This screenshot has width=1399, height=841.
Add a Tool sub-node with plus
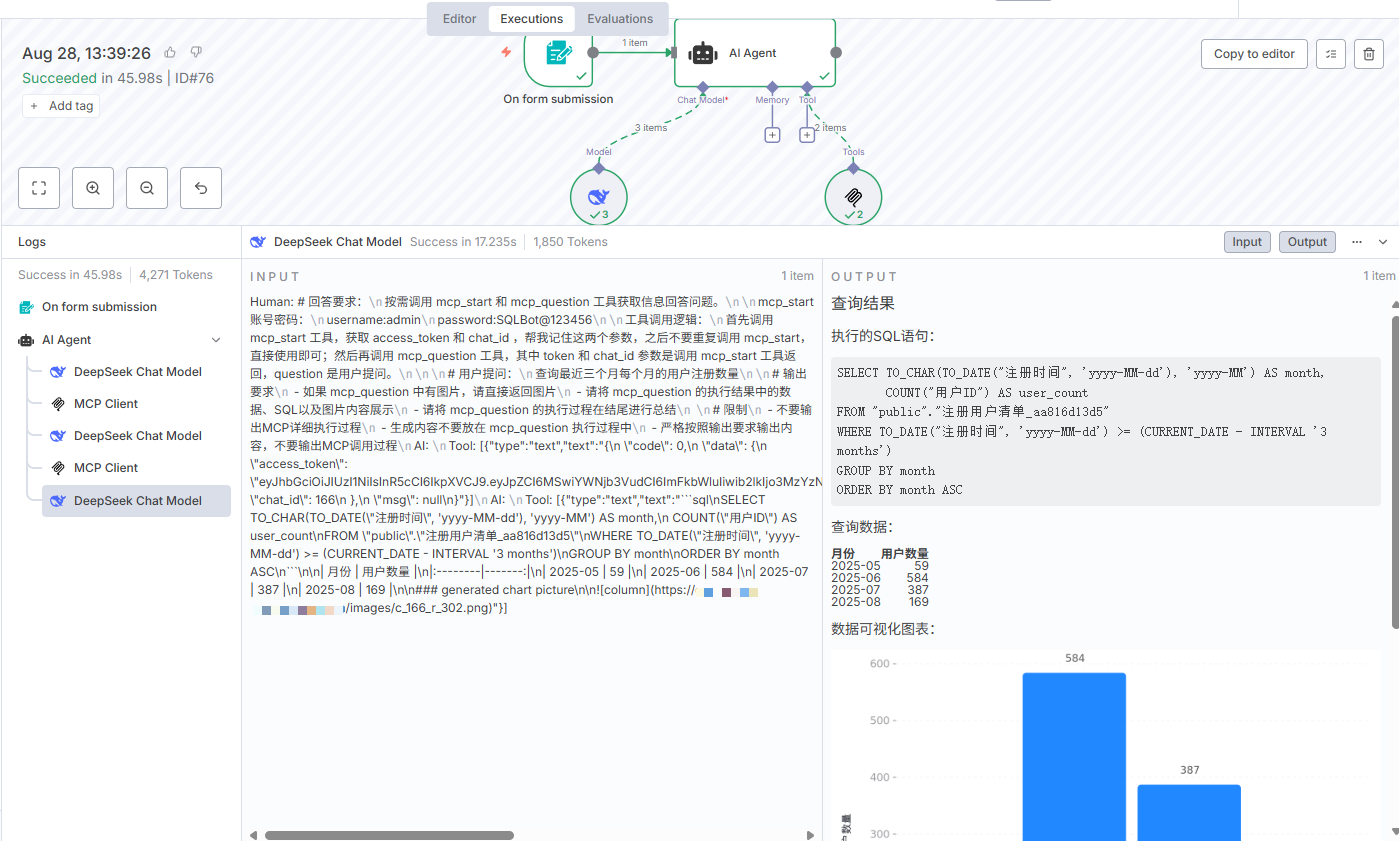(807, 135)
